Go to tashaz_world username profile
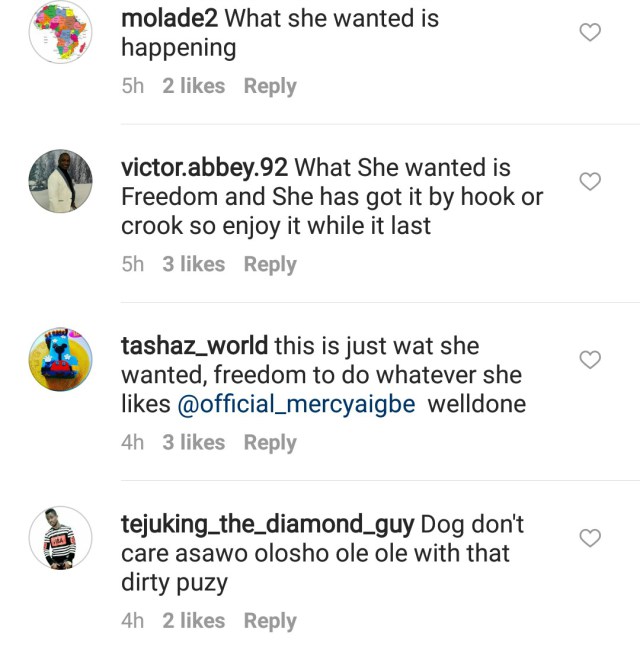This screenshot has height=645, width=640. click(193, 346)
